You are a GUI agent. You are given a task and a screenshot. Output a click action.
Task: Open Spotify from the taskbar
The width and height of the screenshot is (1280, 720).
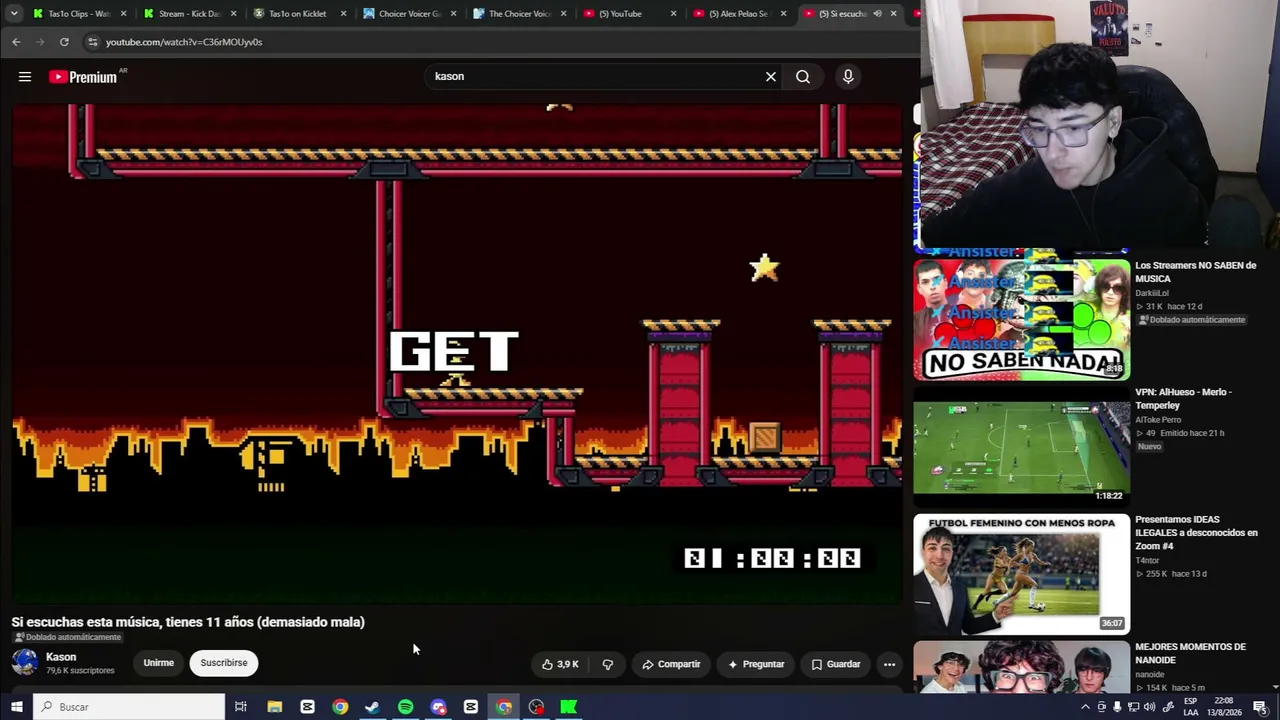[x=405, y=707]
